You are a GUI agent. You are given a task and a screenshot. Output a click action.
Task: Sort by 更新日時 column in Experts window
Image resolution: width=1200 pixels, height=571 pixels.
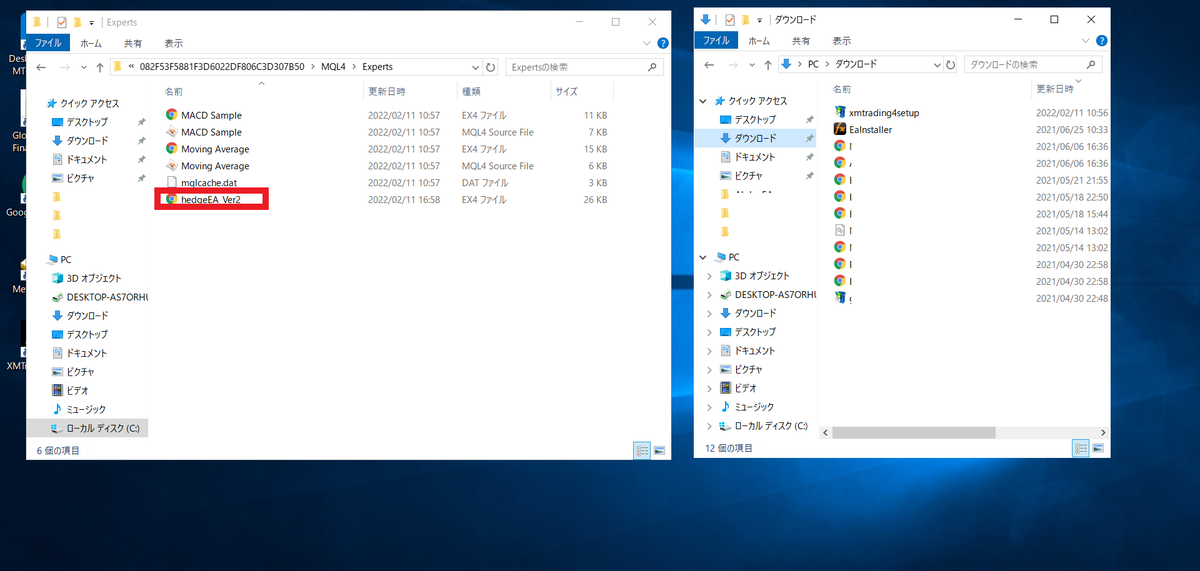coord(386,91)
